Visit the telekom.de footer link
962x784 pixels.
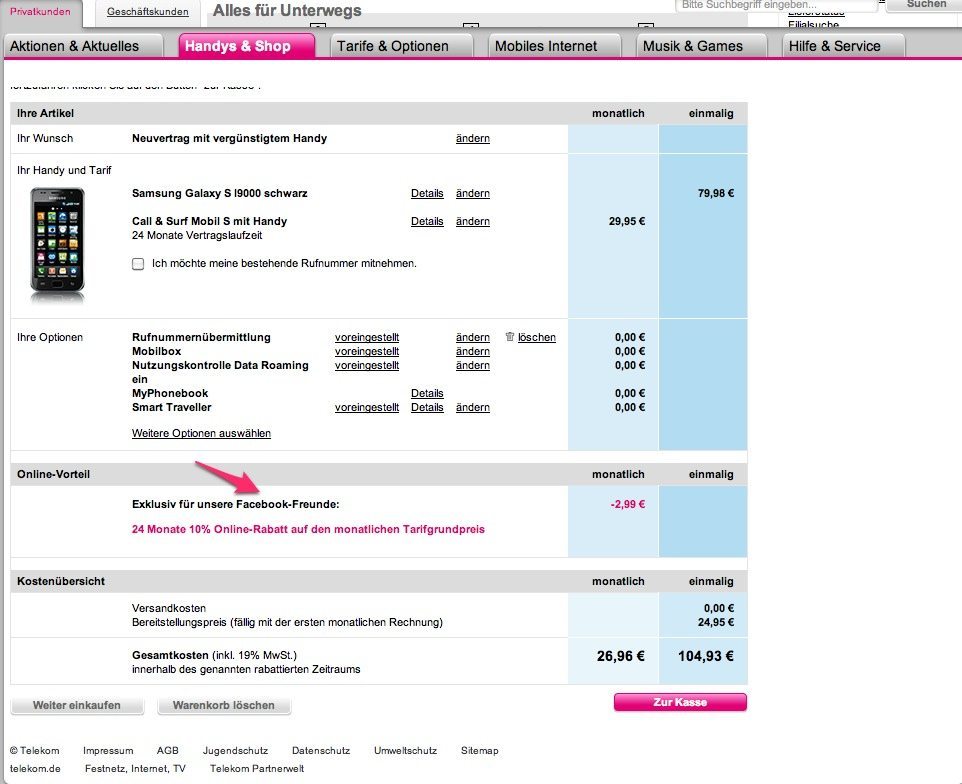coord(35,769)
